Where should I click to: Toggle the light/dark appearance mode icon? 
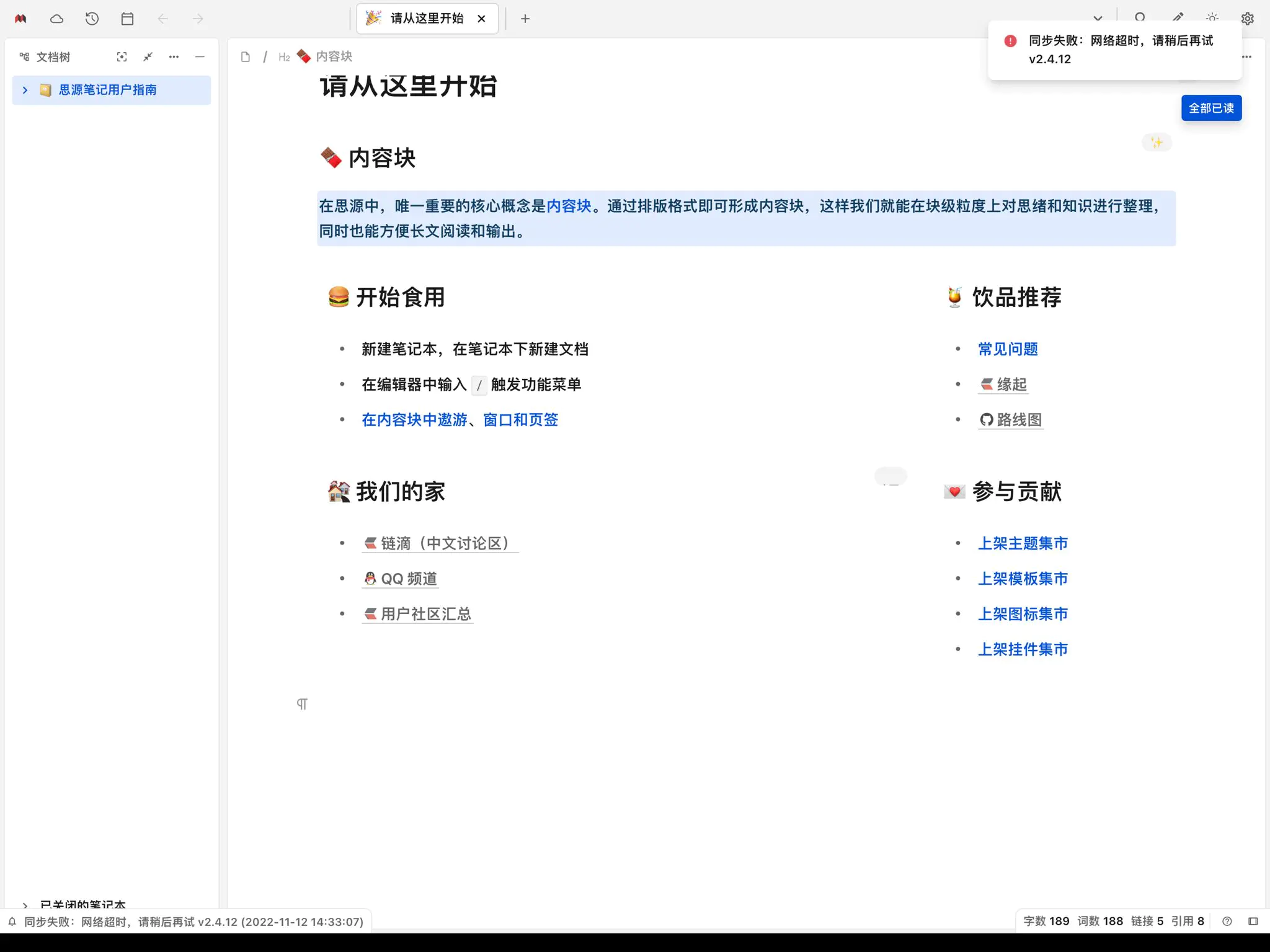[1212, 17]
